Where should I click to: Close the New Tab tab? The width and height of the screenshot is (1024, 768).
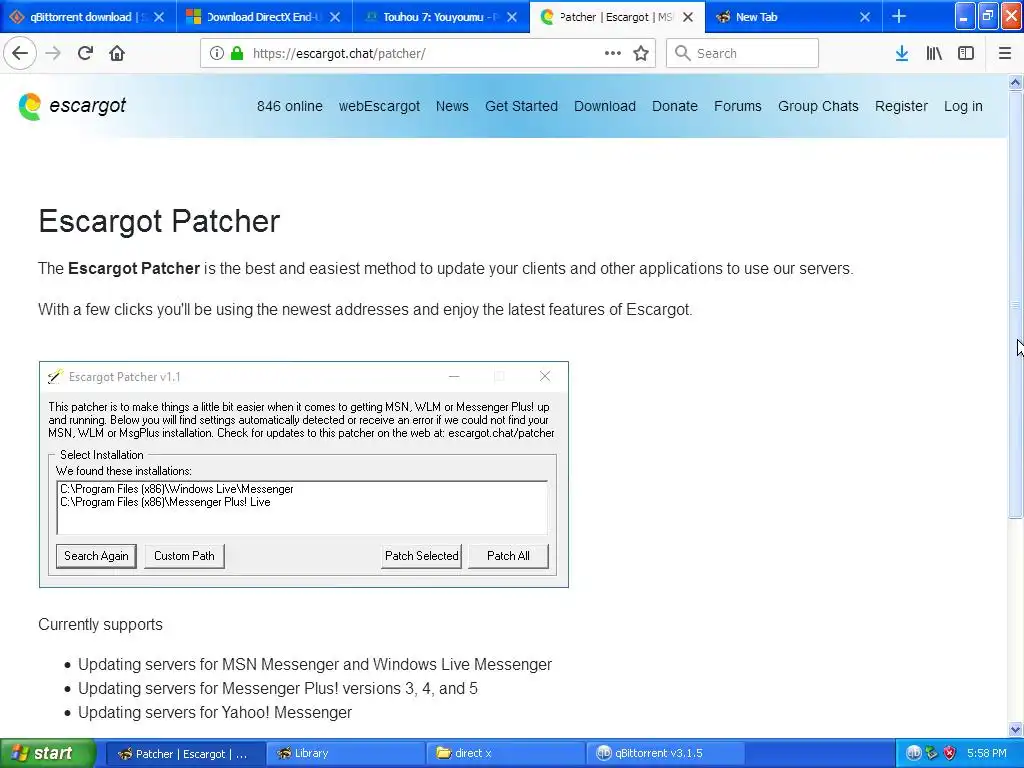865,17
